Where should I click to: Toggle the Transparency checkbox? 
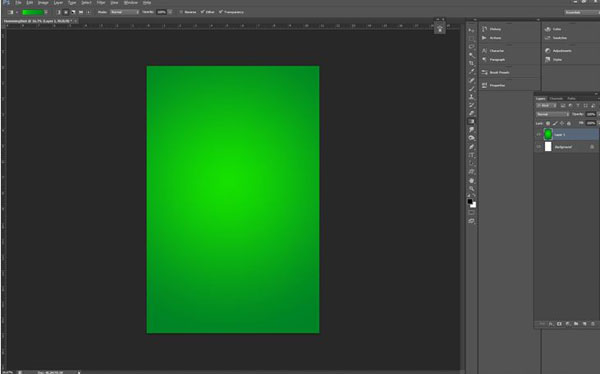point(221,12)
